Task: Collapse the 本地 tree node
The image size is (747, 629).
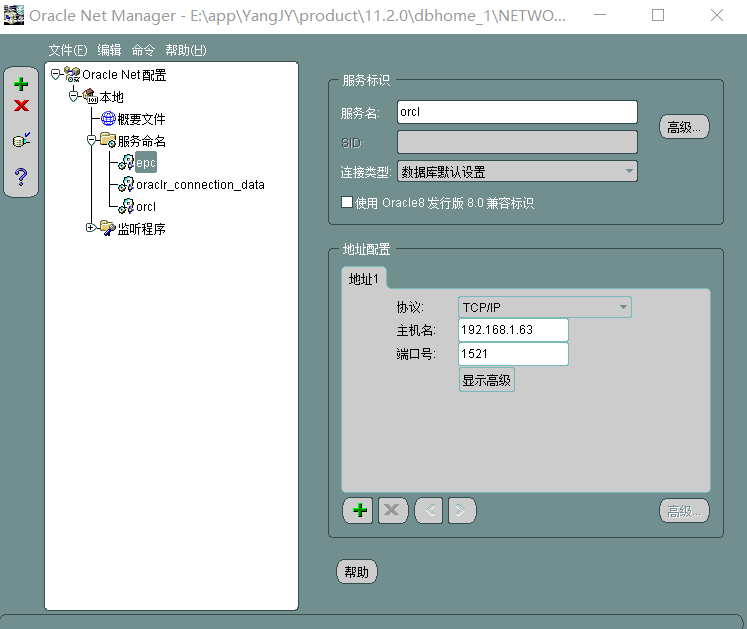Action: [x=73, y=97]
